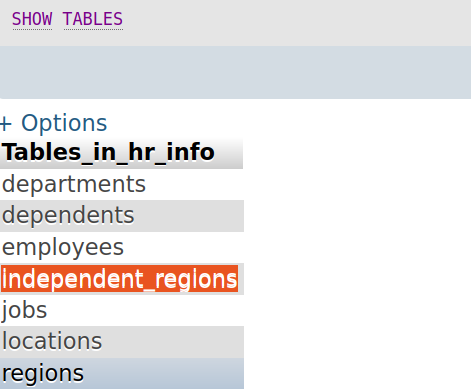Click the blank space between SHOW and TABLES
The image size is (472, 392).
pyautogui.click(x=58, y=19)
